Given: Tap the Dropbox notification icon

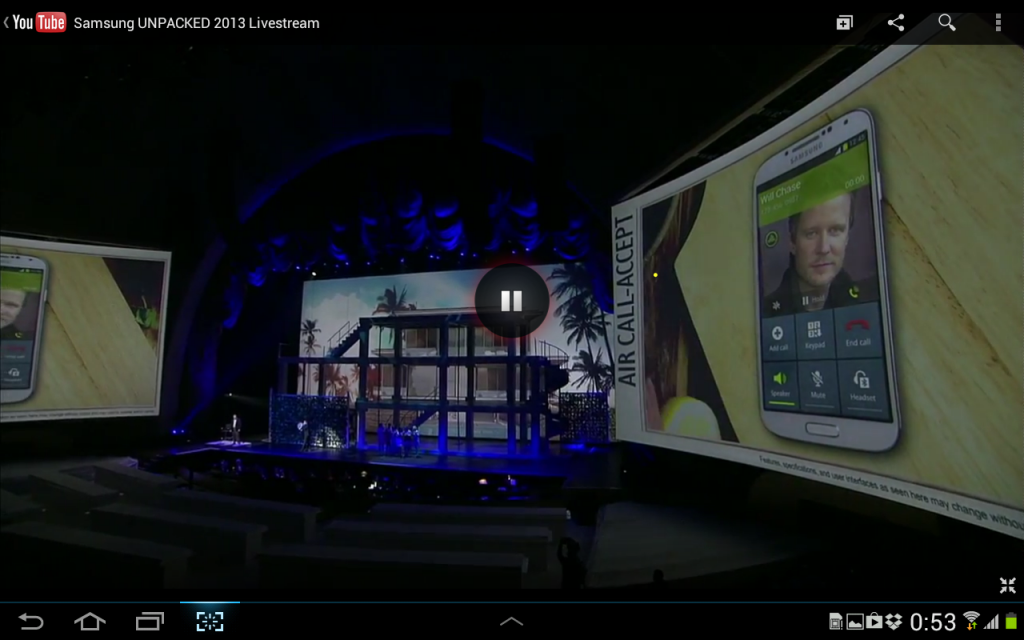Looking at the screenshot, I should (x=893, y=621).
